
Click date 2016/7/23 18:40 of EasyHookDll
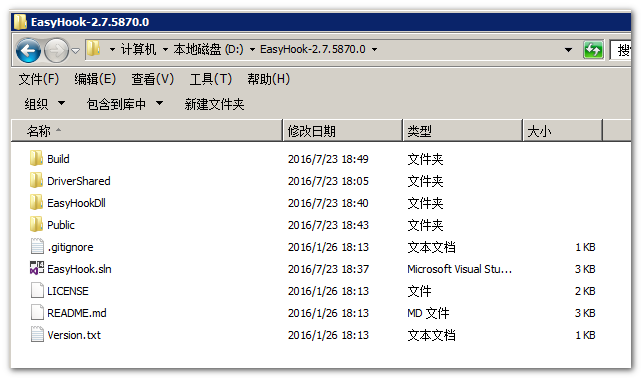pyautogui.click(x=328, y=203)
